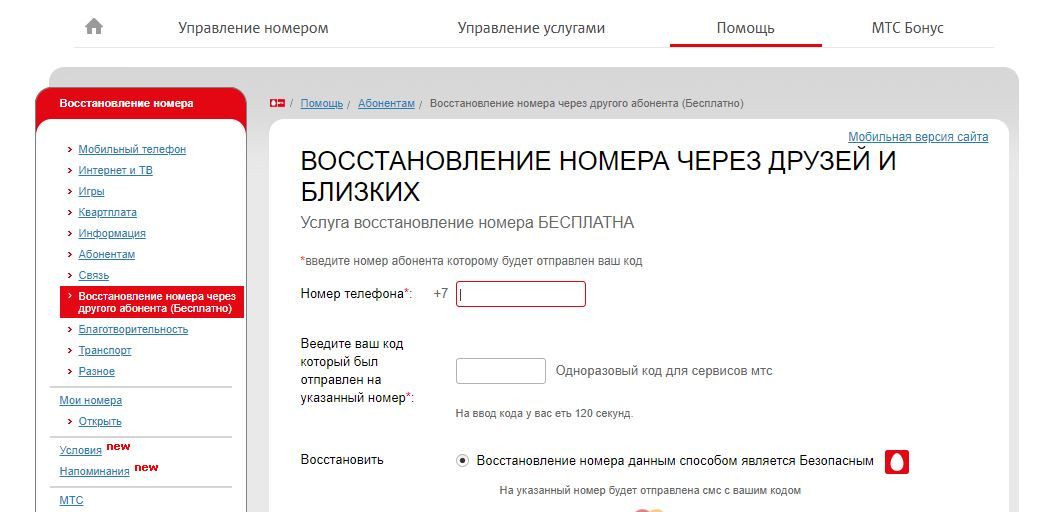
Task: Click the red MTS egg logo
Action: coord(896,462)
